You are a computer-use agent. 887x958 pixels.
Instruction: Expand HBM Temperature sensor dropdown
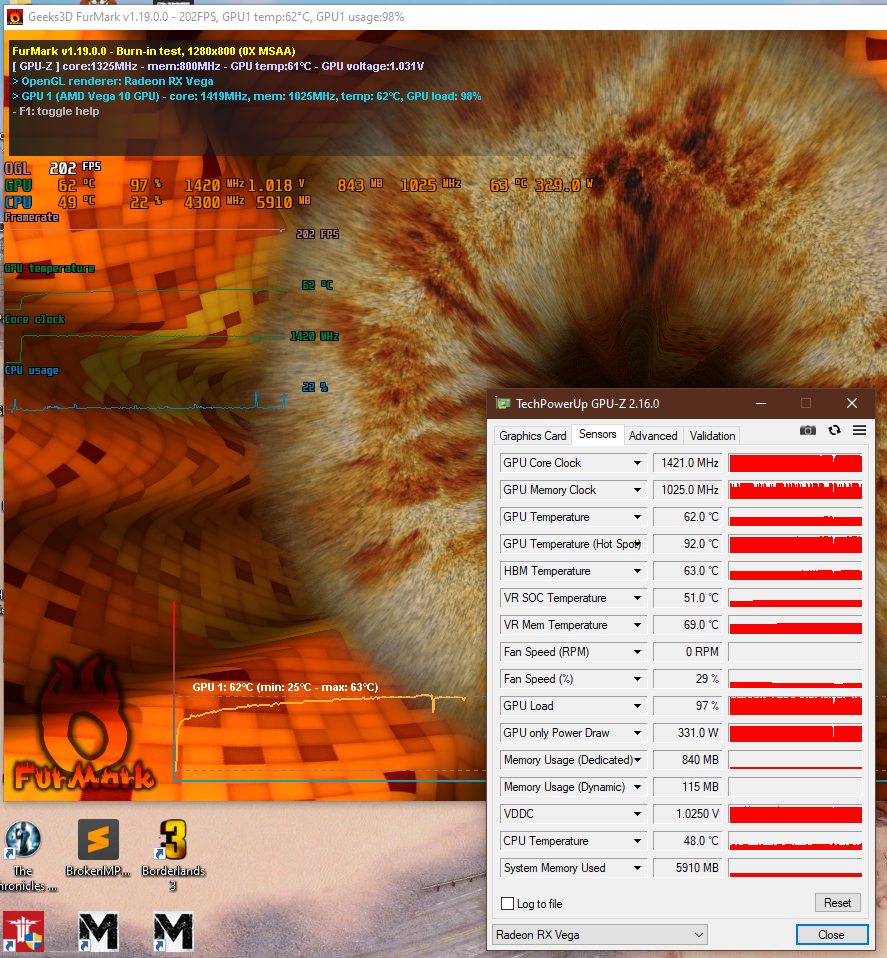637,571
